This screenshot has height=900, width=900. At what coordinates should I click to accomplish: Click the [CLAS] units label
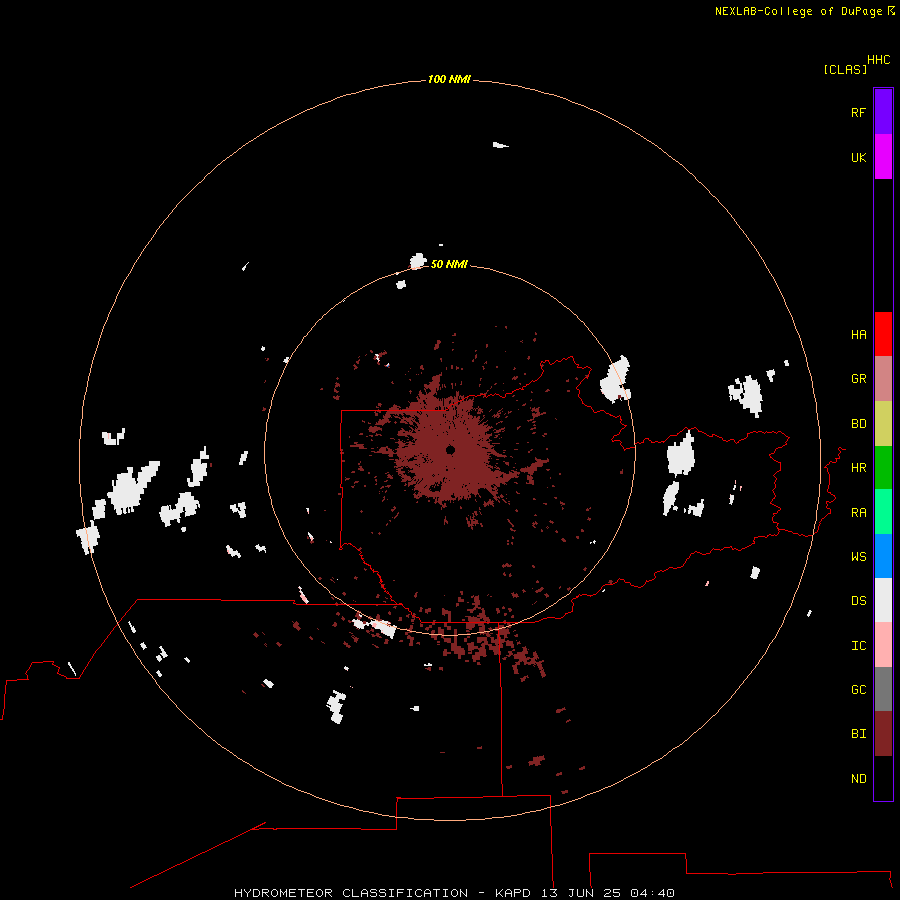pos(845,69)
